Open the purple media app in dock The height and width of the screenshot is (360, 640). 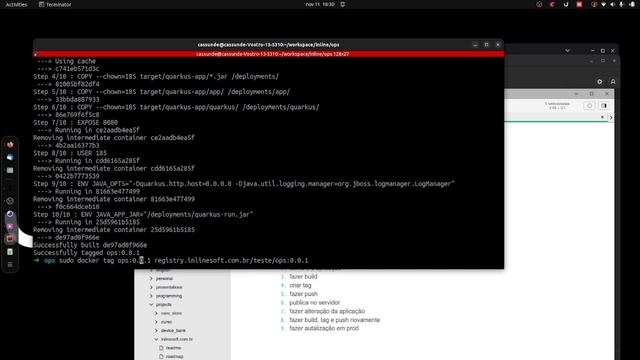point(10,226)
